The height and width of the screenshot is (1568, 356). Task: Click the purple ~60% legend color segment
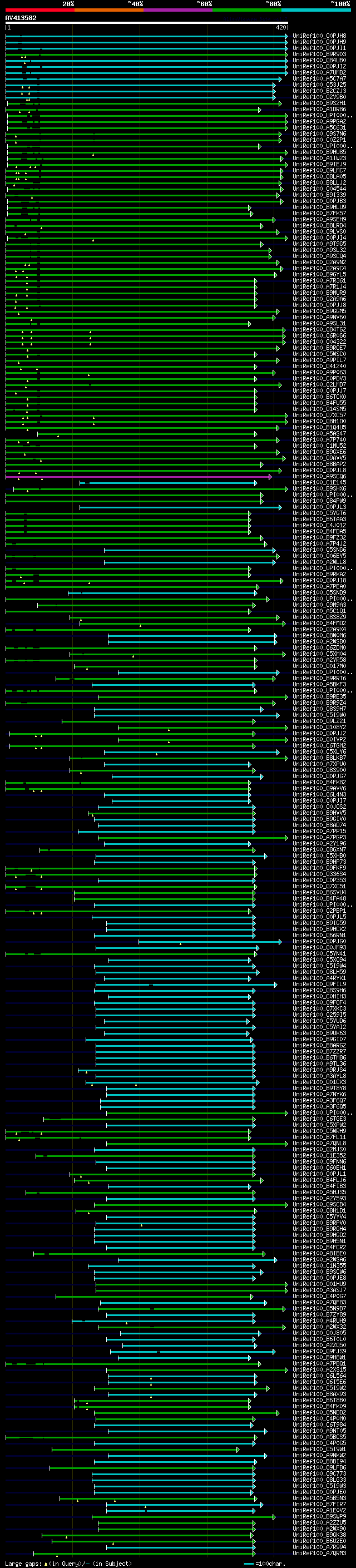pyautogui.click(x=179, y=10)
